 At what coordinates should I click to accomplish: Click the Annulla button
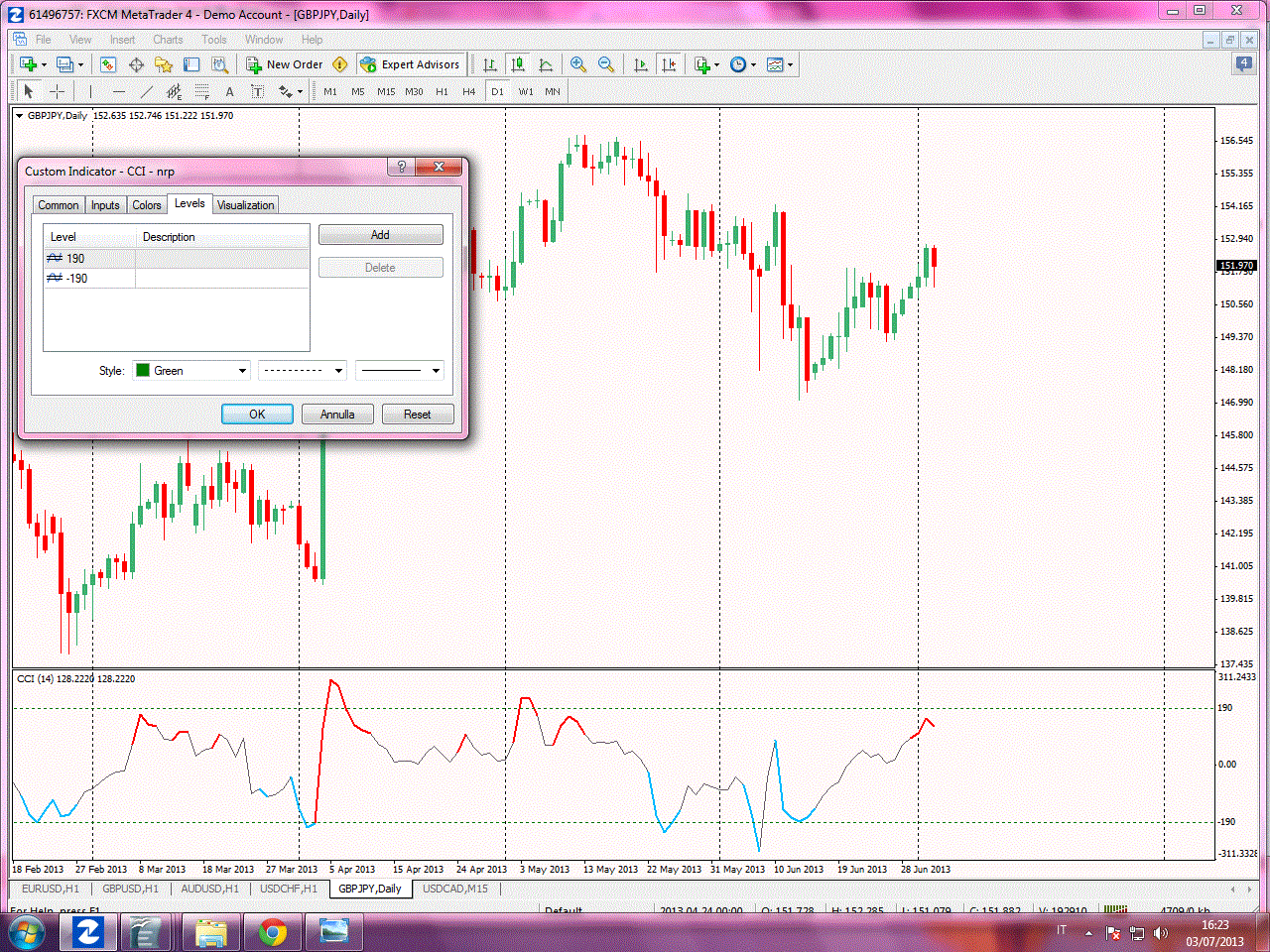point(337,415)
